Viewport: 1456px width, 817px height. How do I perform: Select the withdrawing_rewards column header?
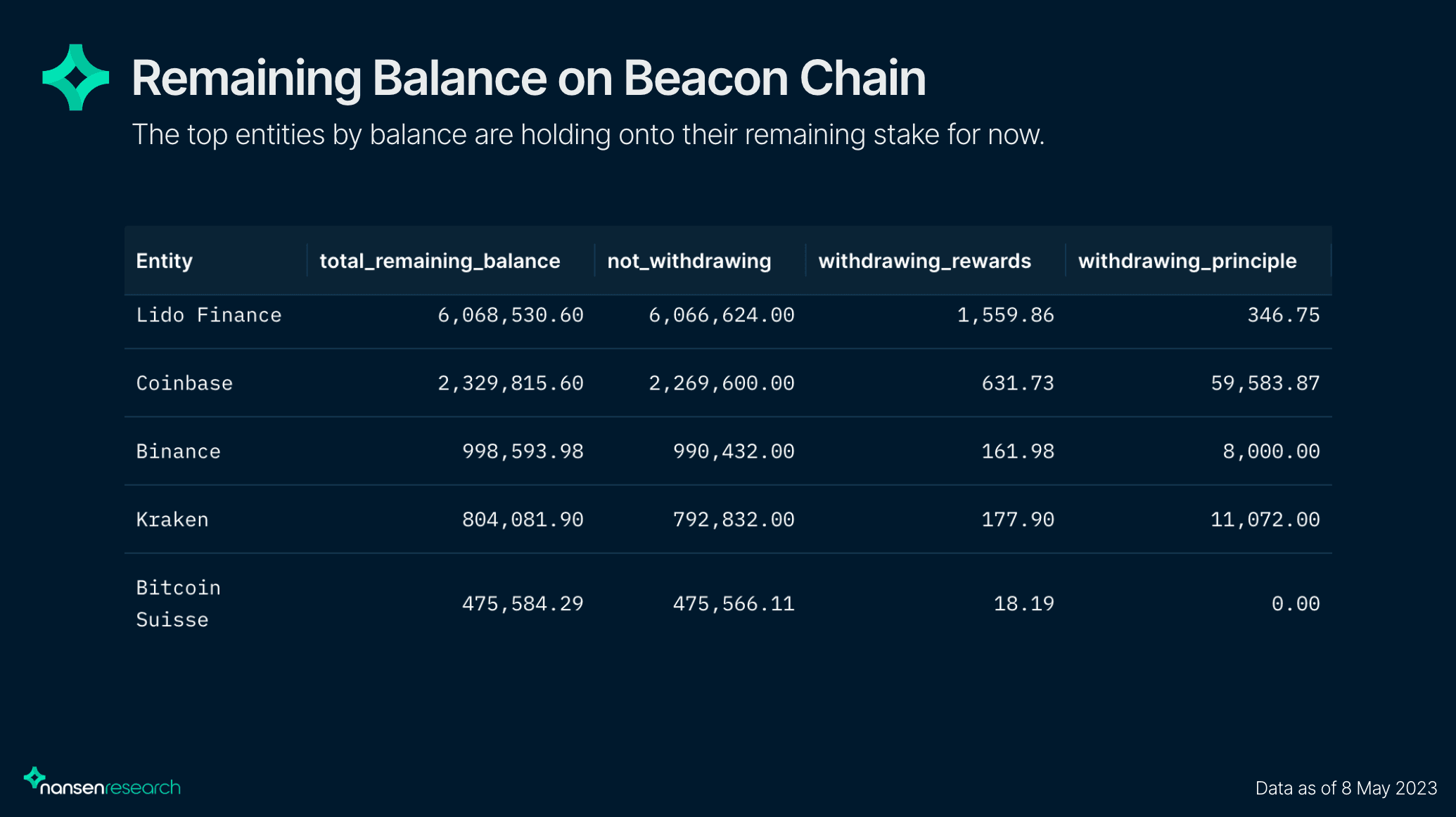[924, 261]
